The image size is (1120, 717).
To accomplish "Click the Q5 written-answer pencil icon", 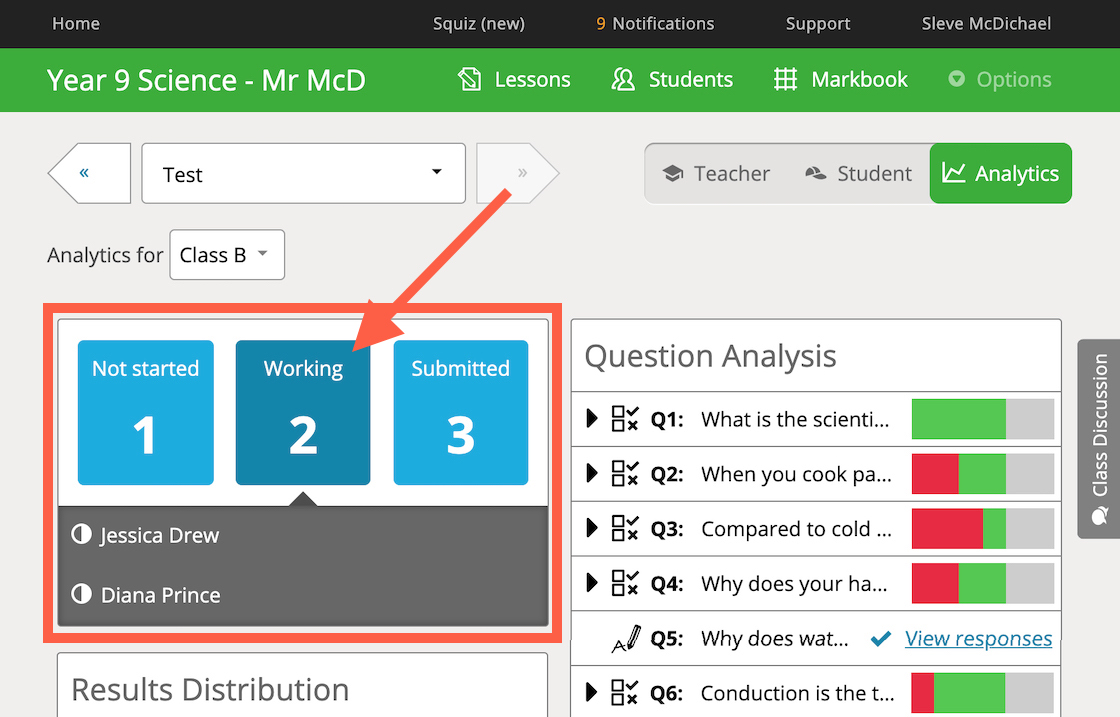I will pos(626,638).
